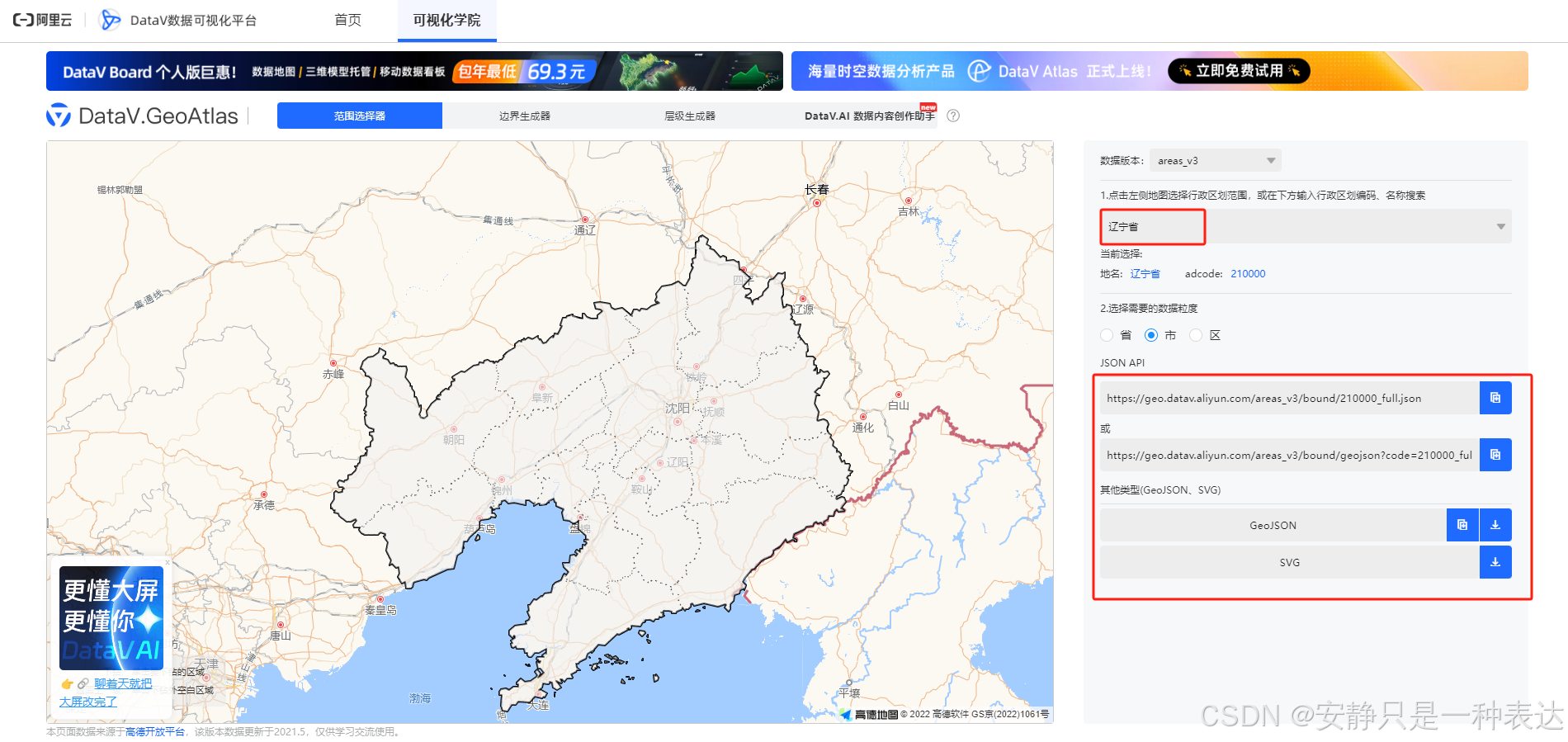Click 辽源 city label on map
1568x742 pixels.
point(803,310)
